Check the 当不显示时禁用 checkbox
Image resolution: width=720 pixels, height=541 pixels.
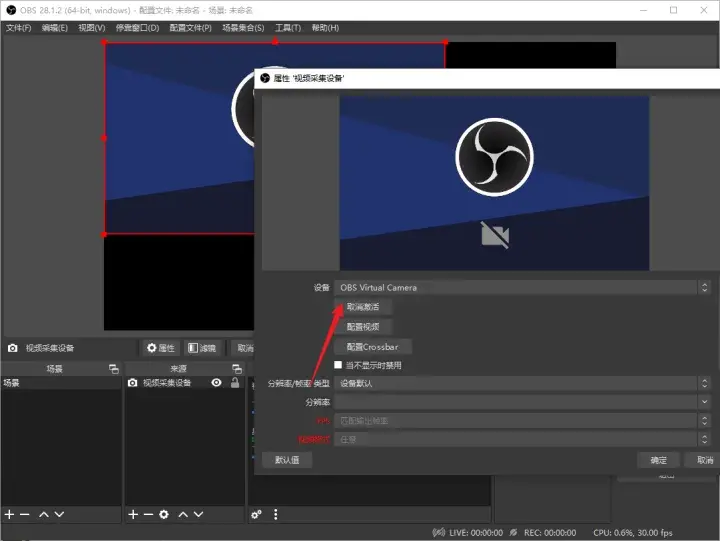pyautogui.click(x=338, y=366)
